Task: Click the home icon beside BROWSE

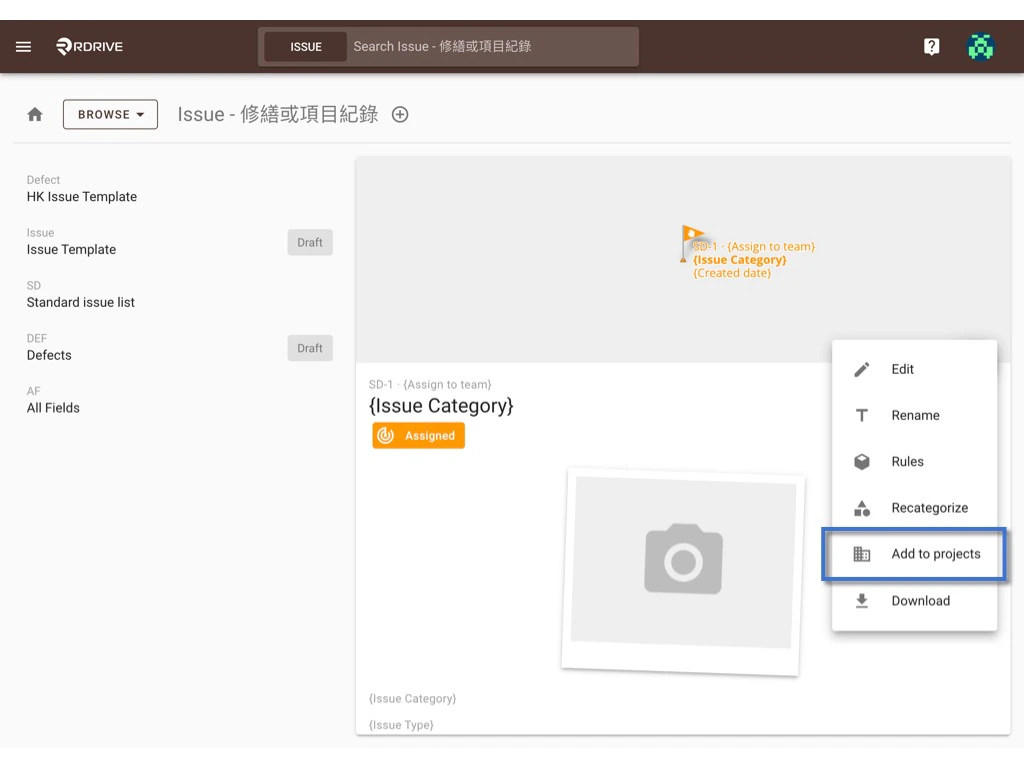Action: [x=34, y=114]
